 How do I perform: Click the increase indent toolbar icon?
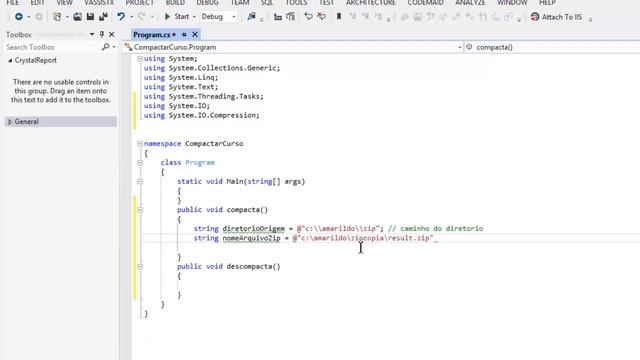[291, 17]
